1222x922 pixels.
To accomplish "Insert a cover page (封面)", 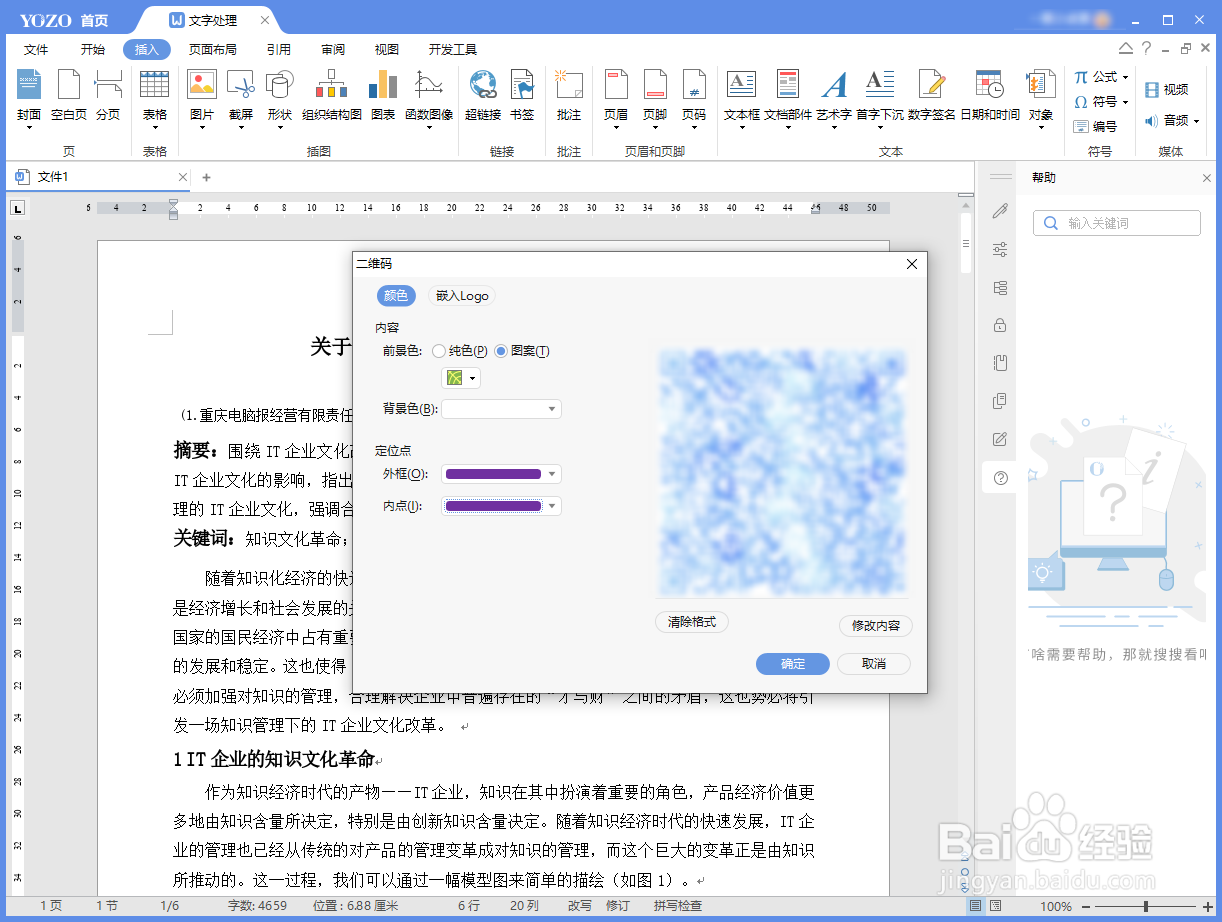I will point(29,97).
